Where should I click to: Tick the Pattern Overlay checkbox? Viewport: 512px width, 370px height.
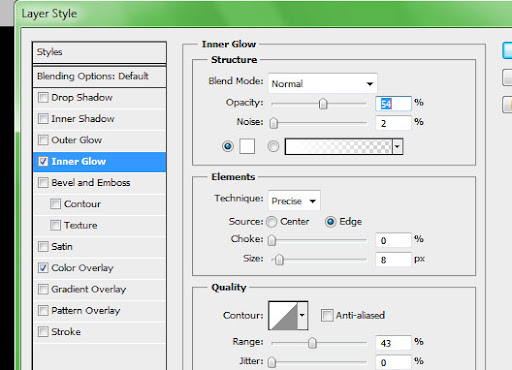click(x=43, y=310)
